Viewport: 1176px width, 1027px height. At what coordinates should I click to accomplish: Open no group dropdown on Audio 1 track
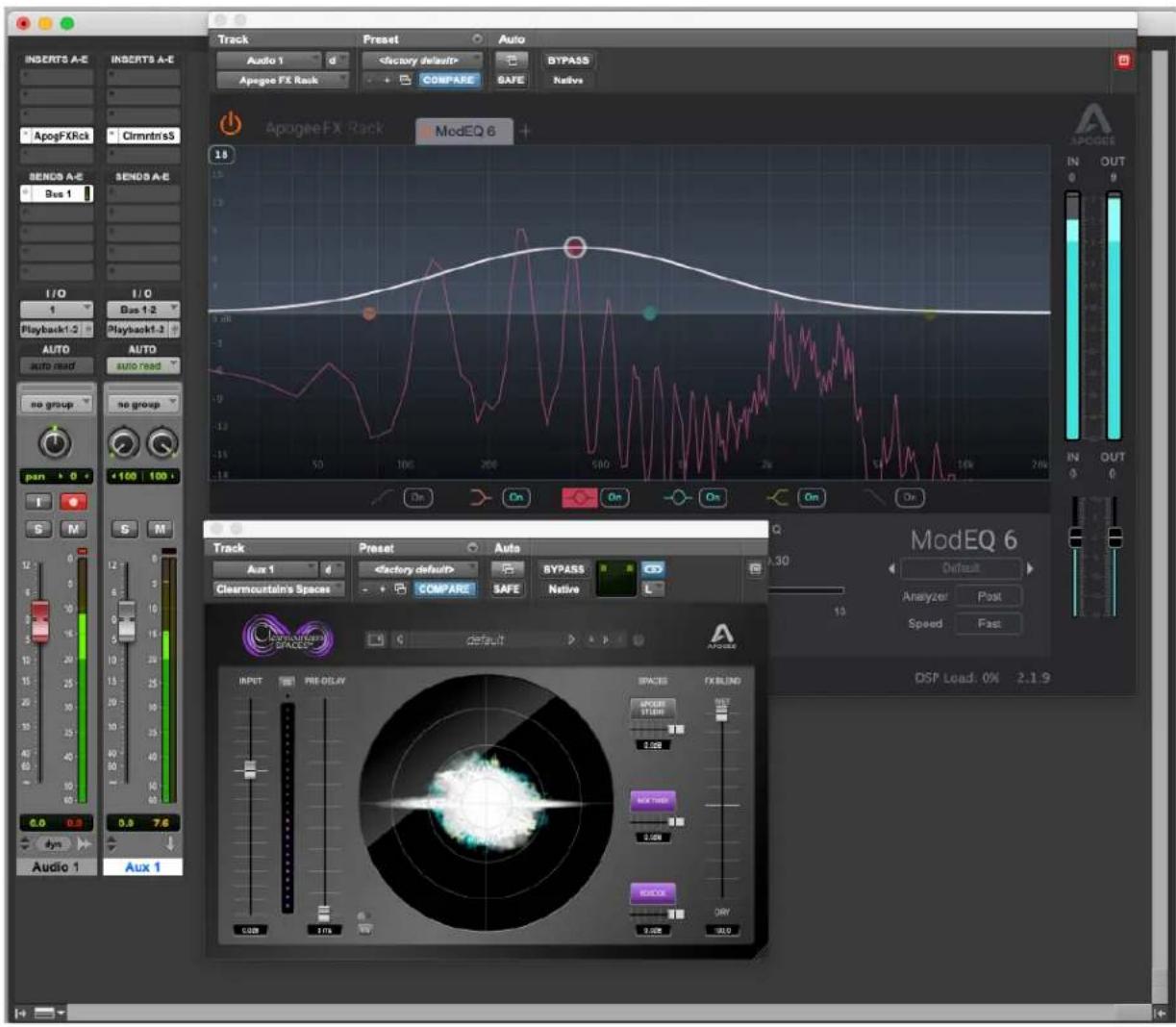click(57, 405)
